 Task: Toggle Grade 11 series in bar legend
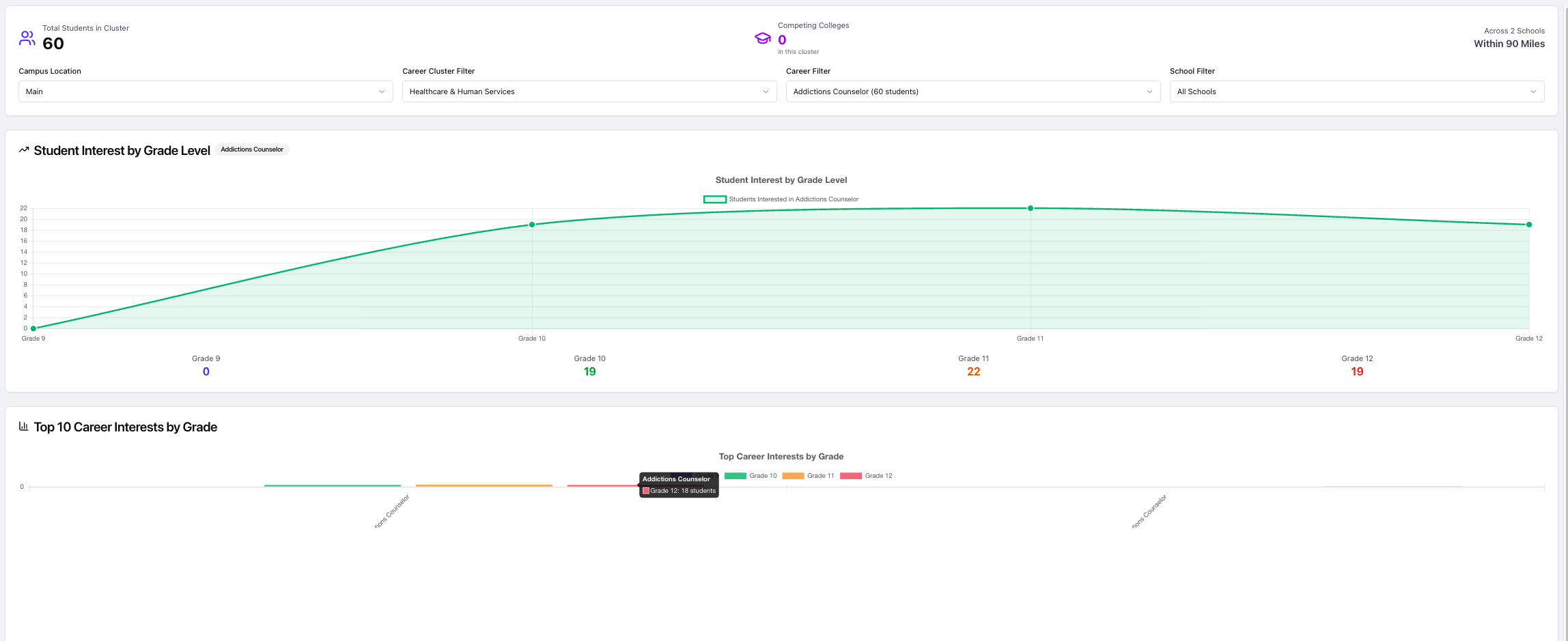809,476
